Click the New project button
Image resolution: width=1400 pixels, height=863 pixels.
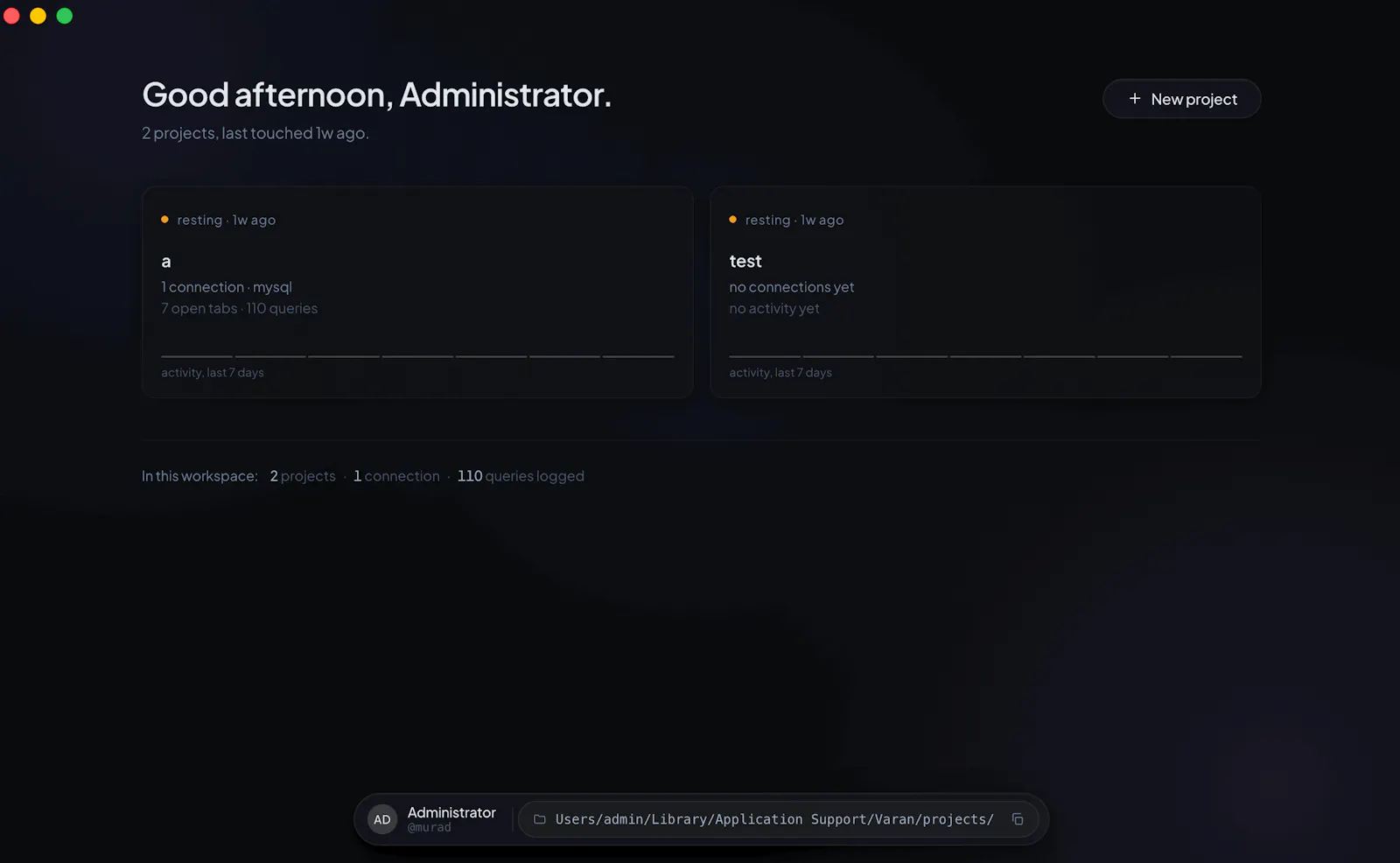point(1181,99)
